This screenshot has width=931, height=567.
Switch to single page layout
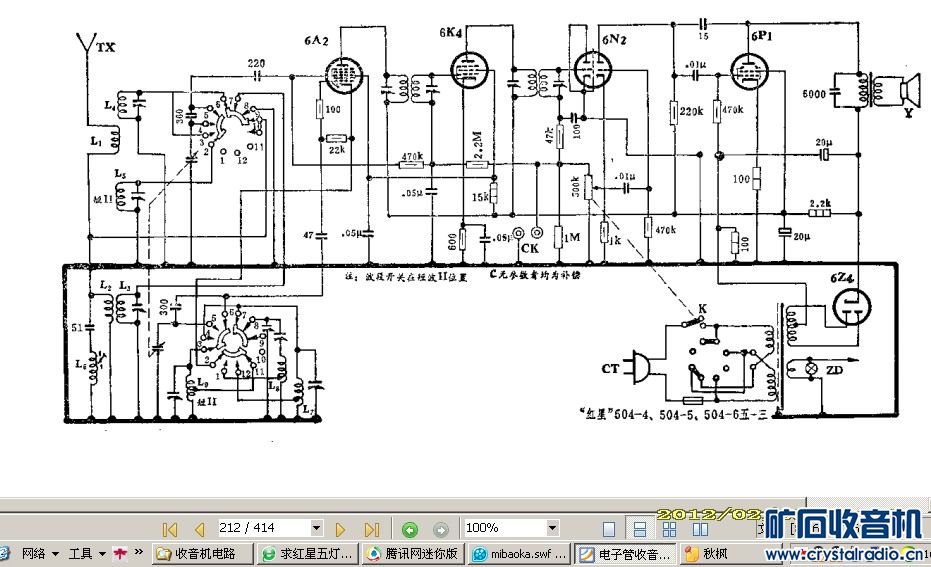[x=609, y=528]
